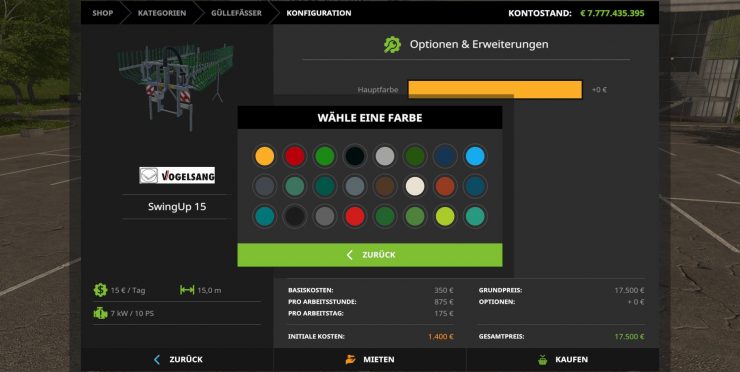Click the daily cost dollar icon
740x372 pixels.
[100, 290]
